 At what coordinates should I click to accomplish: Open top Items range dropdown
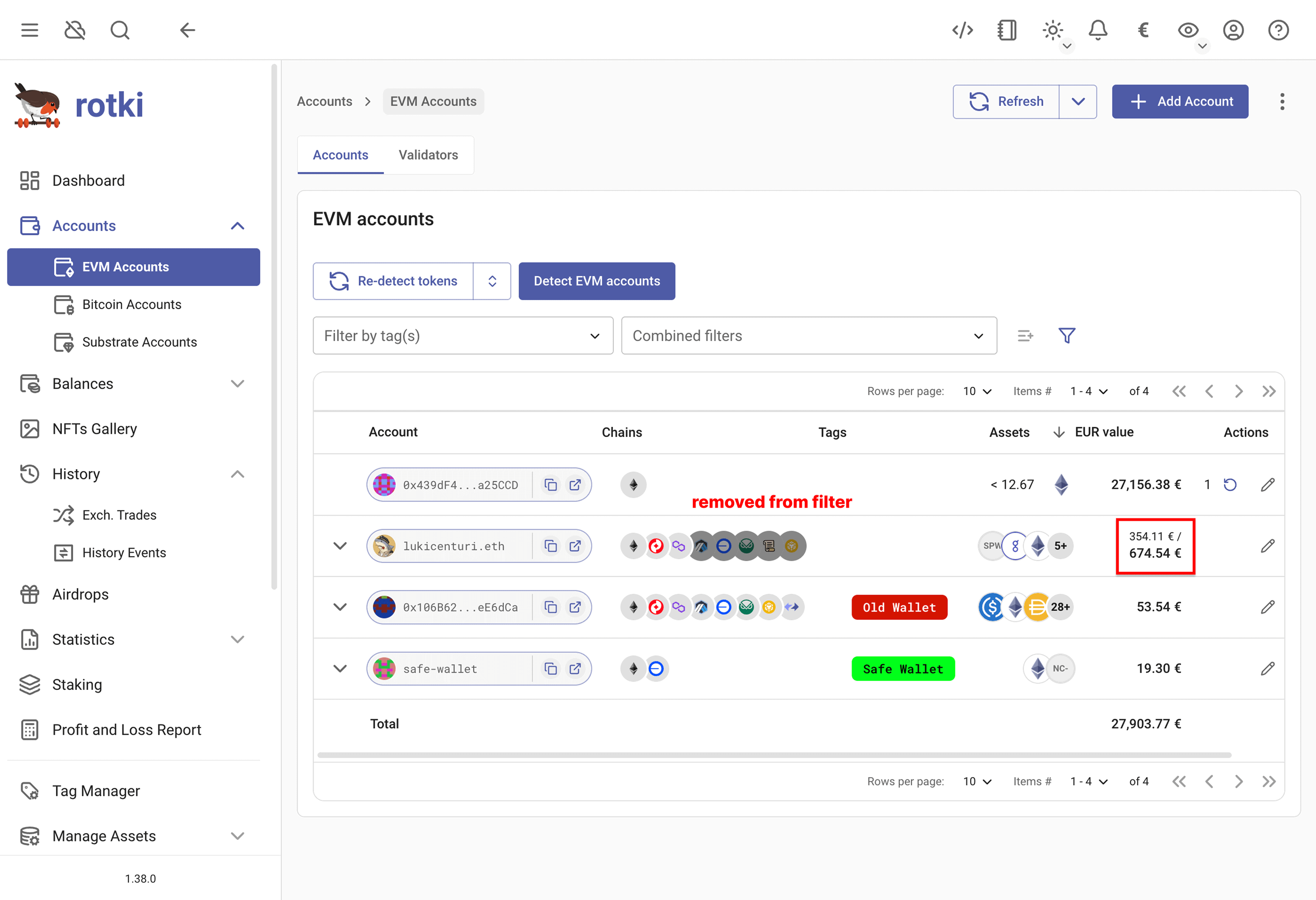(1089, 391)
